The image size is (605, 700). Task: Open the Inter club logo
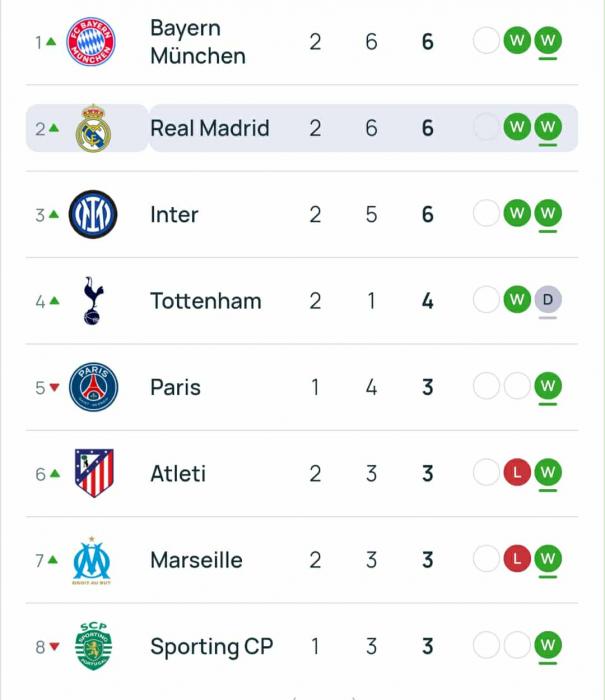click(93, 214)
